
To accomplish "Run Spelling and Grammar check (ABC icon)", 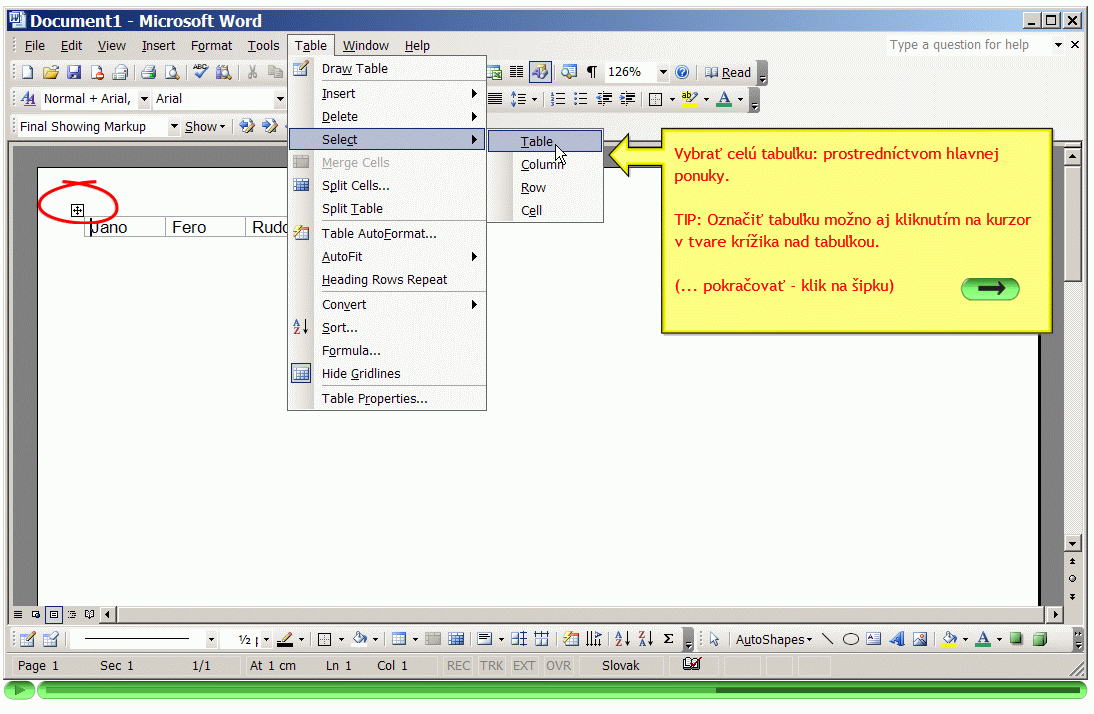I will [201, 71].
